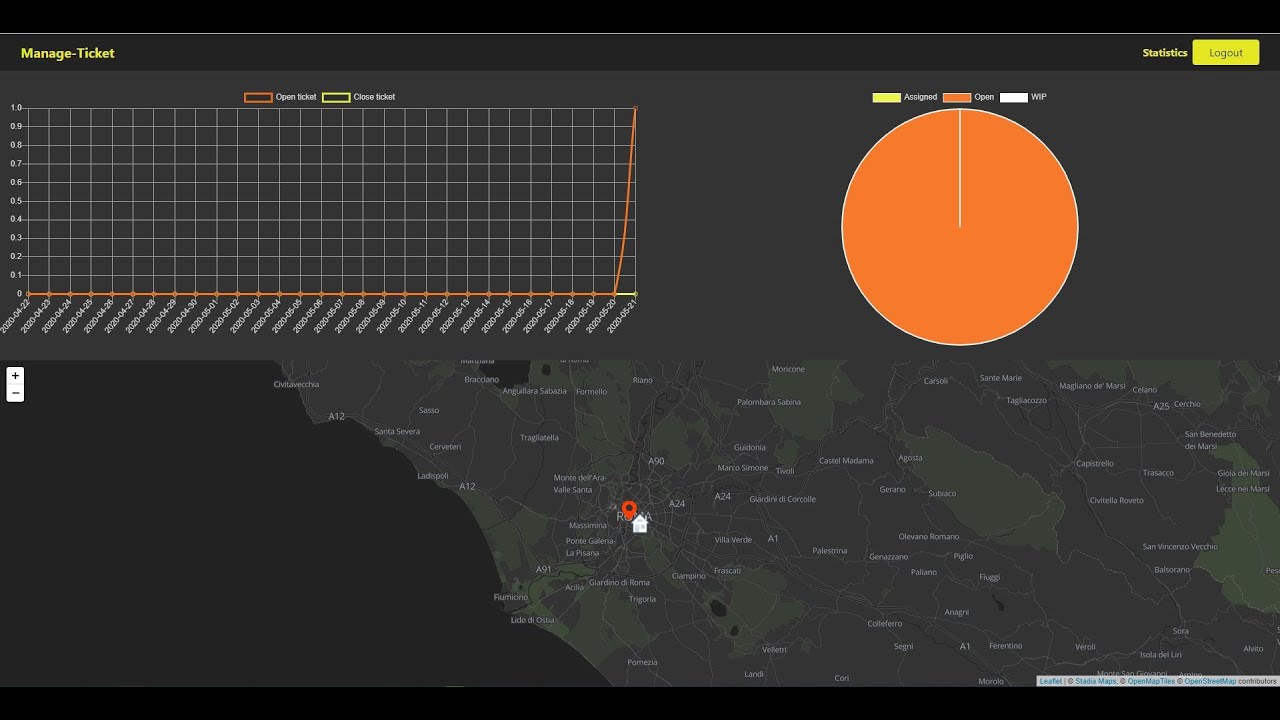
Task: Click the Civitavecchia label on map
Action: [296, 384]
